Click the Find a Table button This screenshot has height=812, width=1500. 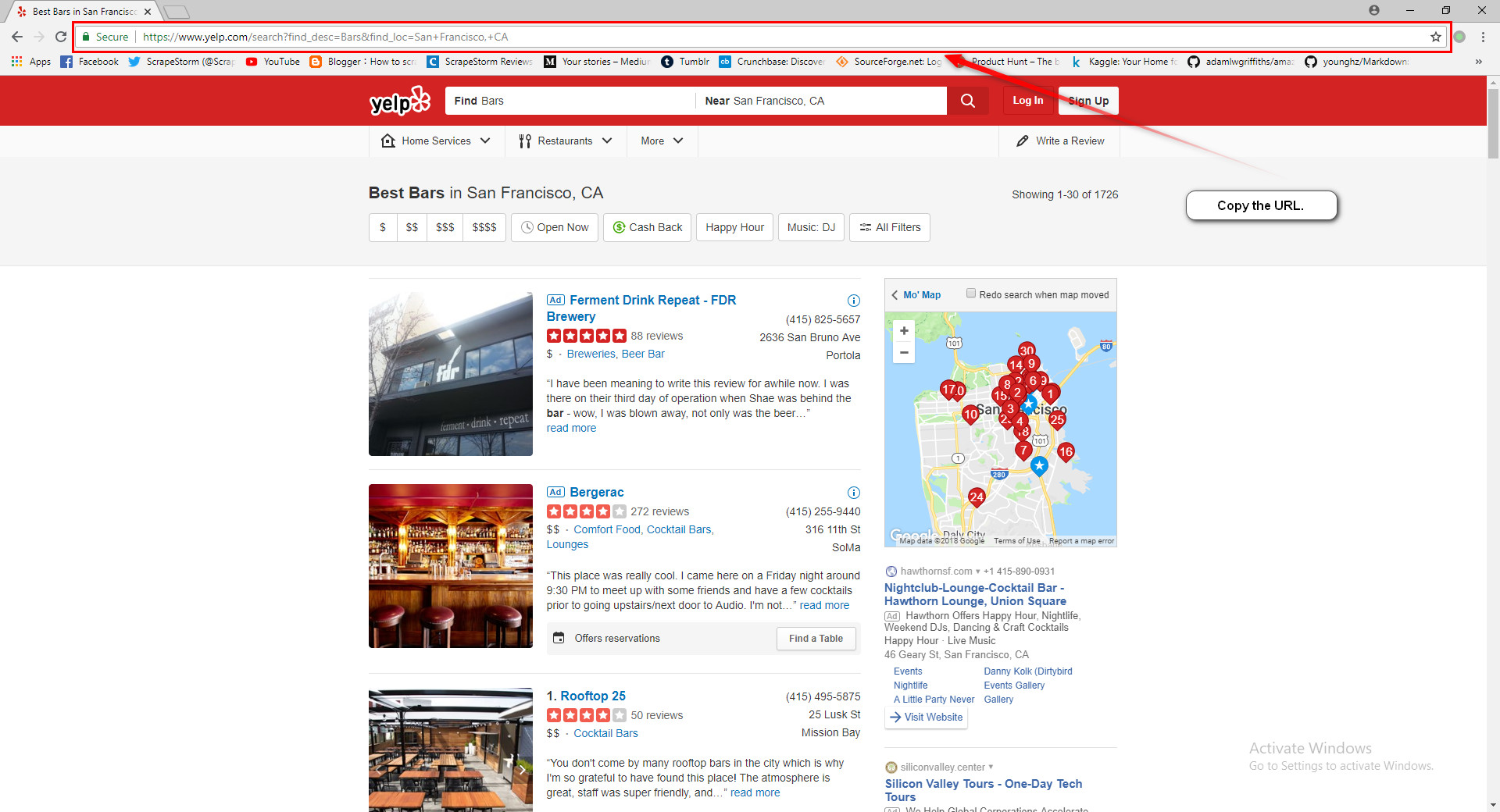coord(816,639)
